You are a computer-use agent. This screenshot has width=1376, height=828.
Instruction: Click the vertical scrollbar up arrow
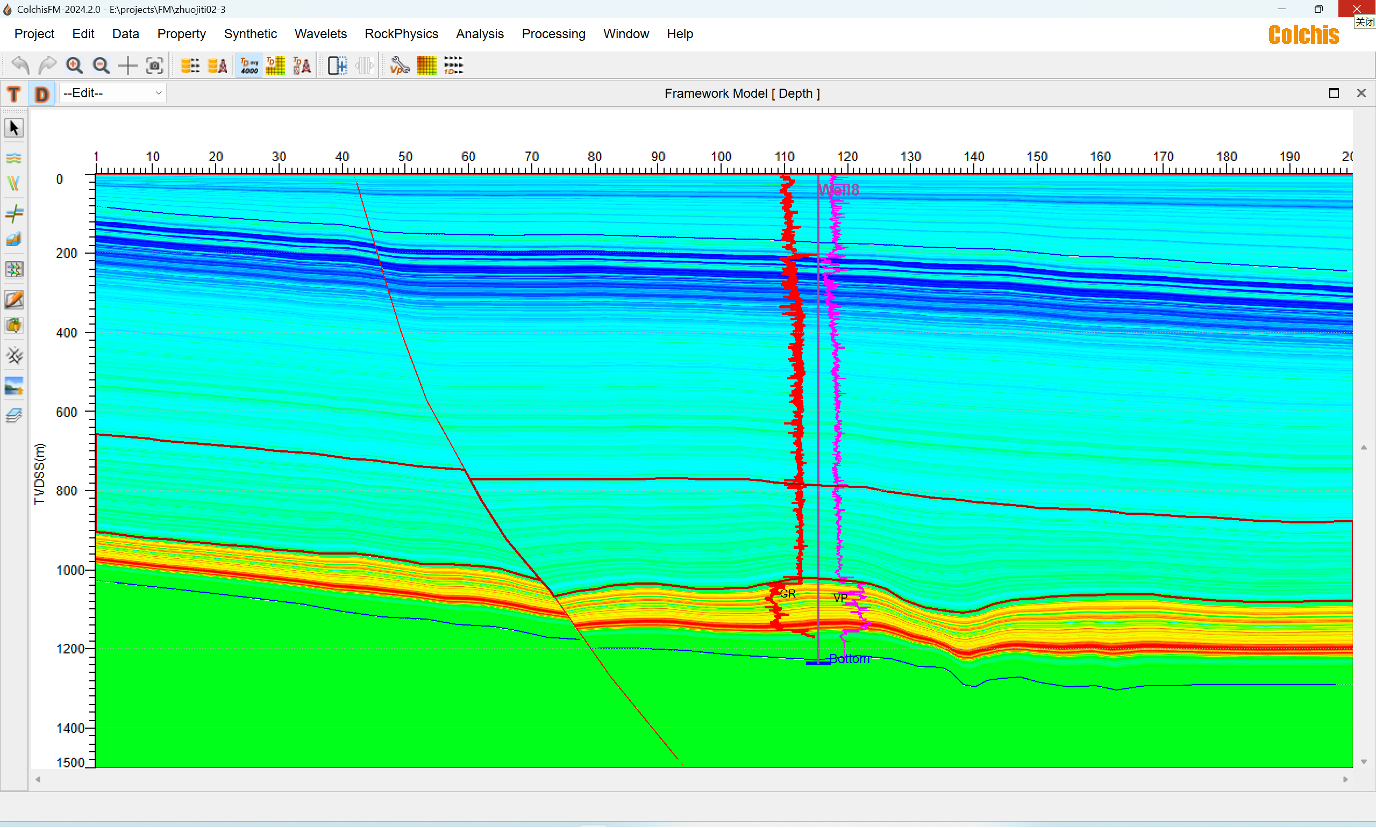click(x=1364, y=446)
